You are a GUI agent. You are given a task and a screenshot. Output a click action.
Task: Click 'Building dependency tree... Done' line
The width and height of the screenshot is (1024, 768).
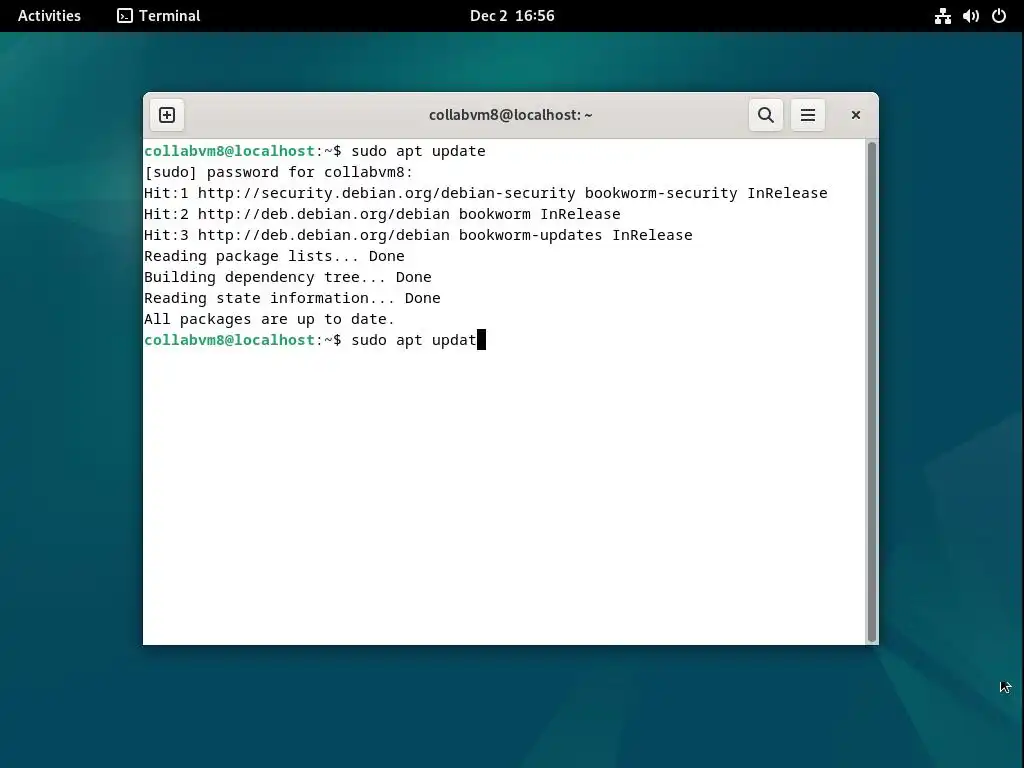pos(288,277)
